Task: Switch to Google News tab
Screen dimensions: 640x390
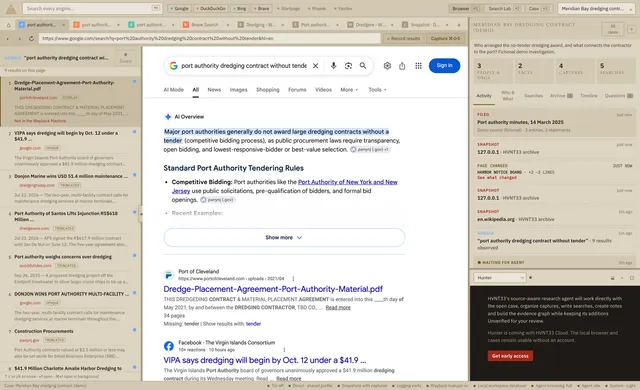Action: click(x=214, y=90)
